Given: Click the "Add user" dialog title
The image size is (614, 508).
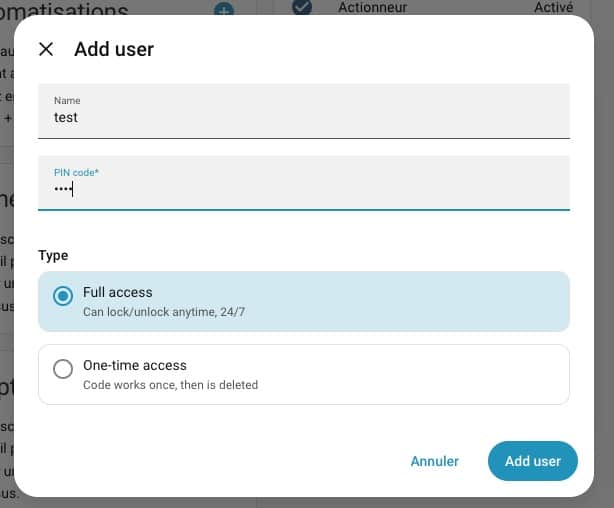Looking at the screenshot, I should point(114,49).
